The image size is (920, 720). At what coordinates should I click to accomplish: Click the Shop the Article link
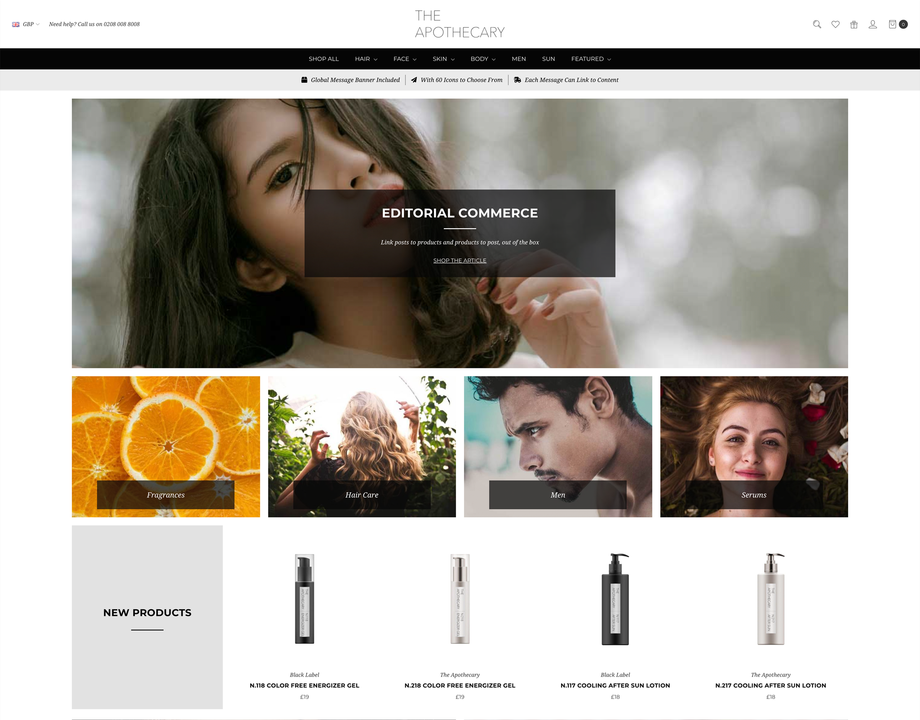(460, 261)
